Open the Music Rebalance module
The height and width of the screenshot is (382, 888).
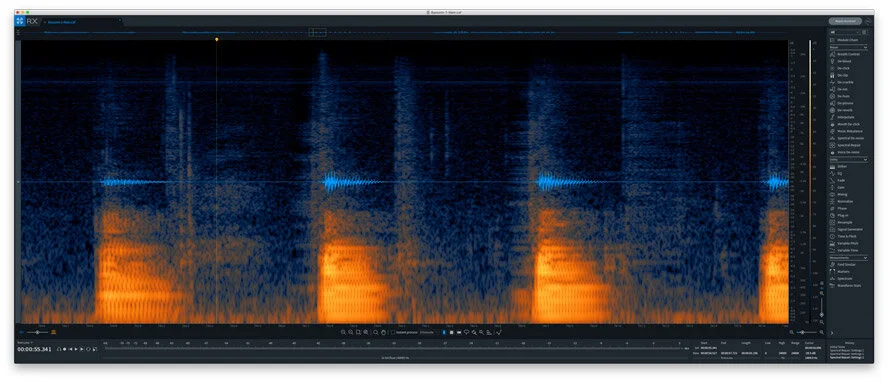848,131
